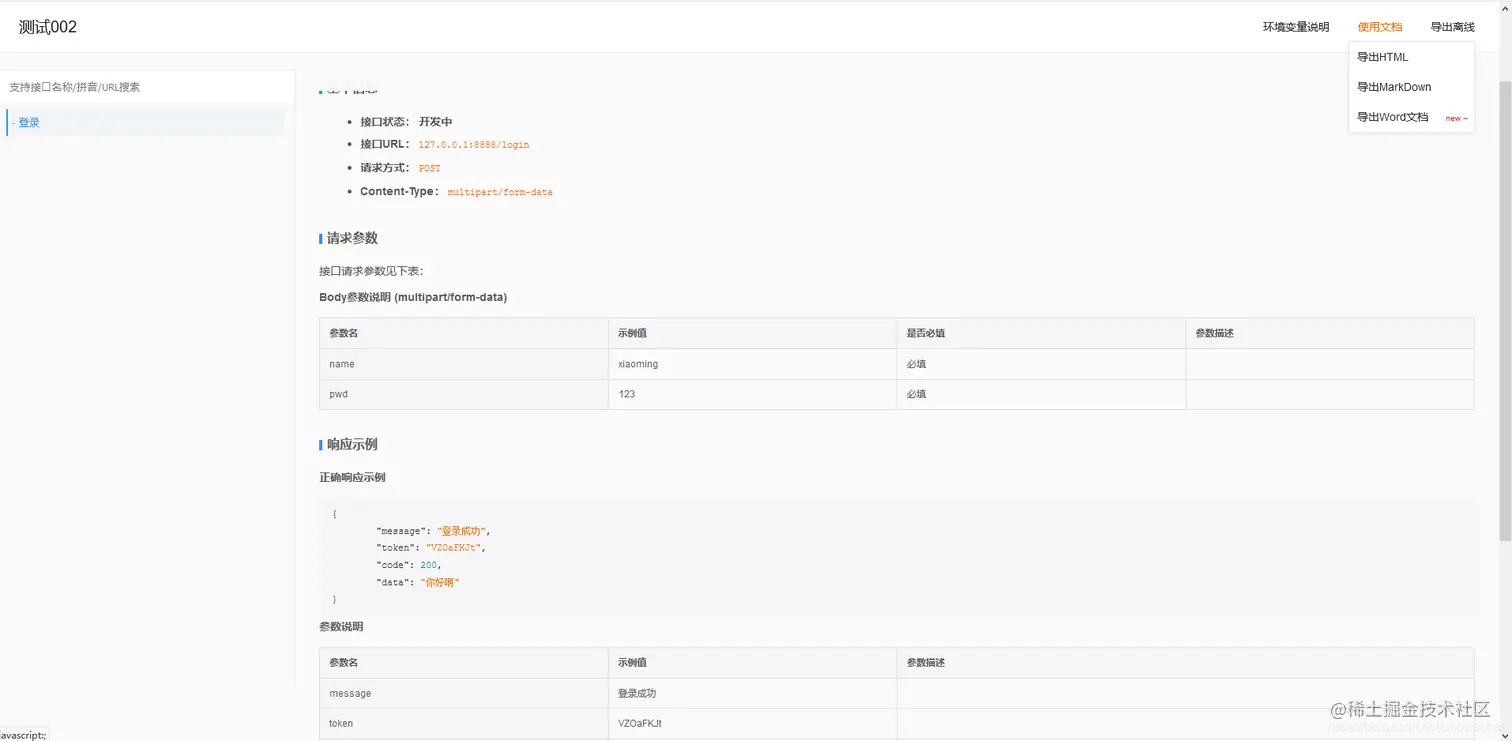Image resolution: width=1512 pixels, height=741 pixels.
Task: Click the POST request method value
Action: coord(429,168)
